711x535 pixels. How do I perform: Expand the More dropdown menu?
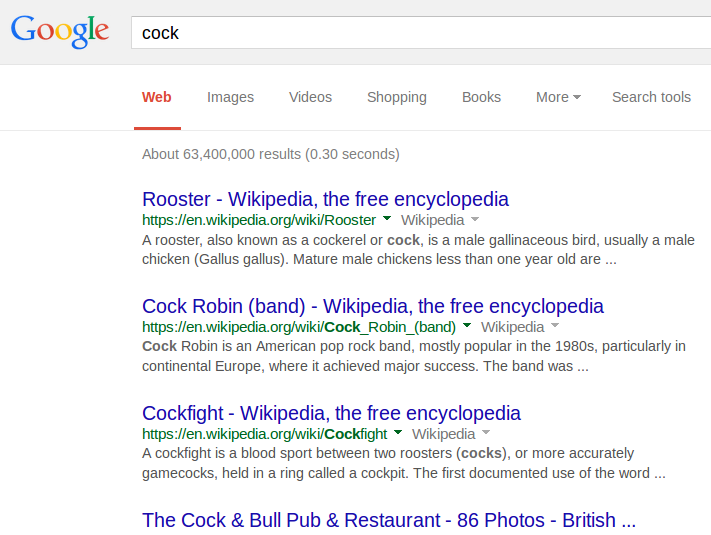click(x=558, y=97)
